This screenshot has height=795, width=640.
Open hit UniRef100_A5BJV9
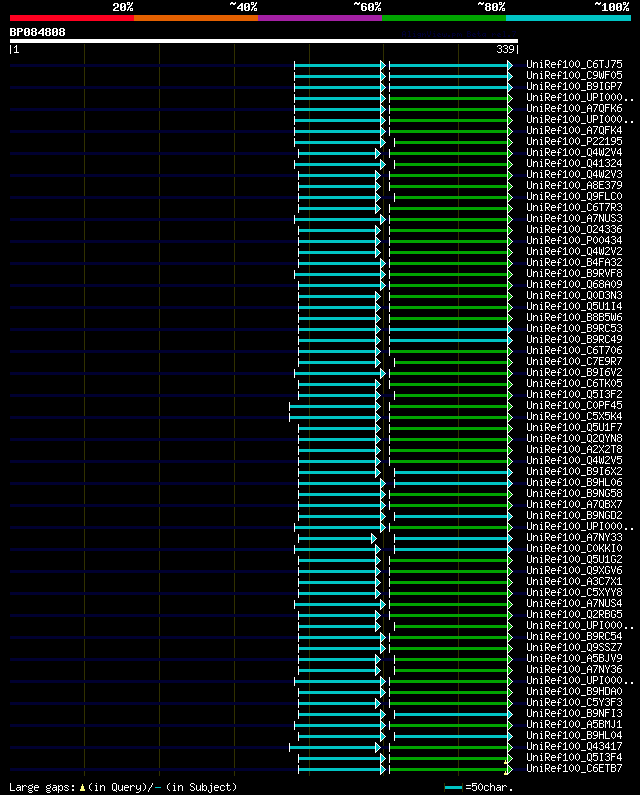[x=574, y=659]
